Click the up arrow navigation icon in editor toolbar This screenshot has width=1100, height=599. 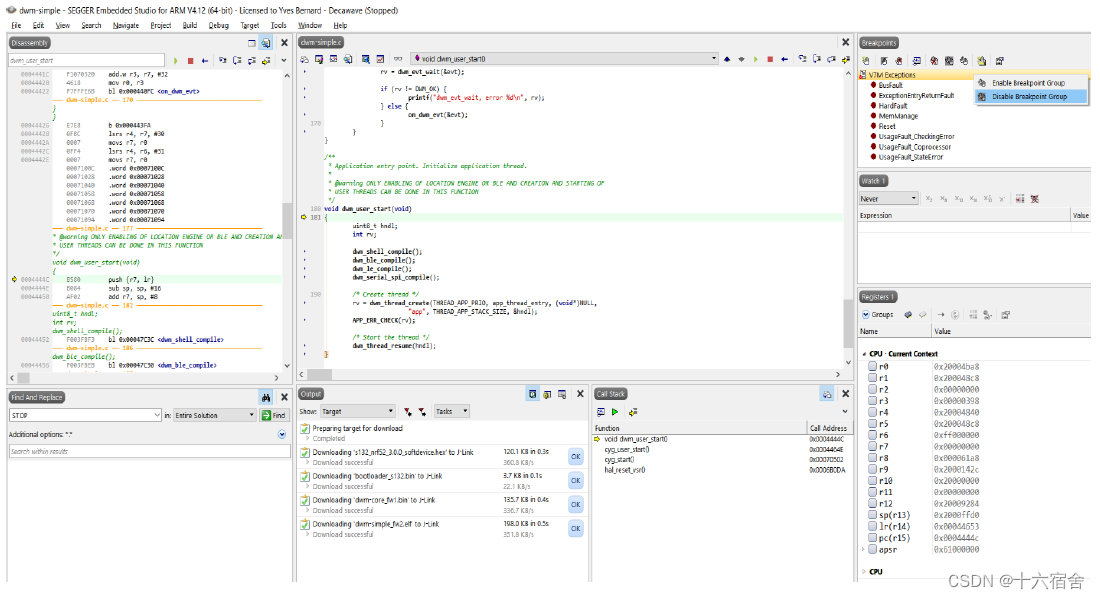click(727, 60)
